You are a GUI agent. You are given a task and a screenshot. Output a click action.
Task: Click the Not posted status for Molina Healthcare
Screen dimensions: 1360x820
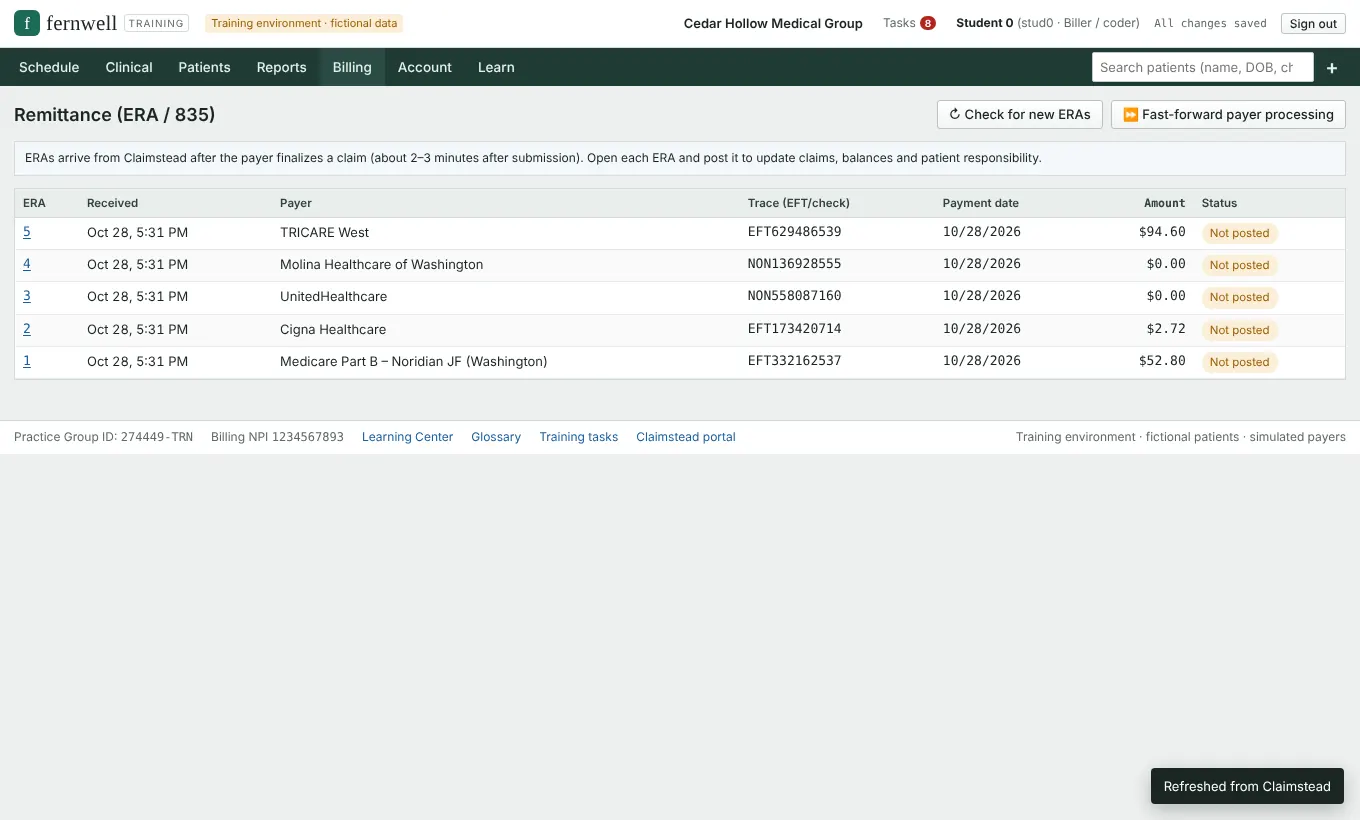1239,265
